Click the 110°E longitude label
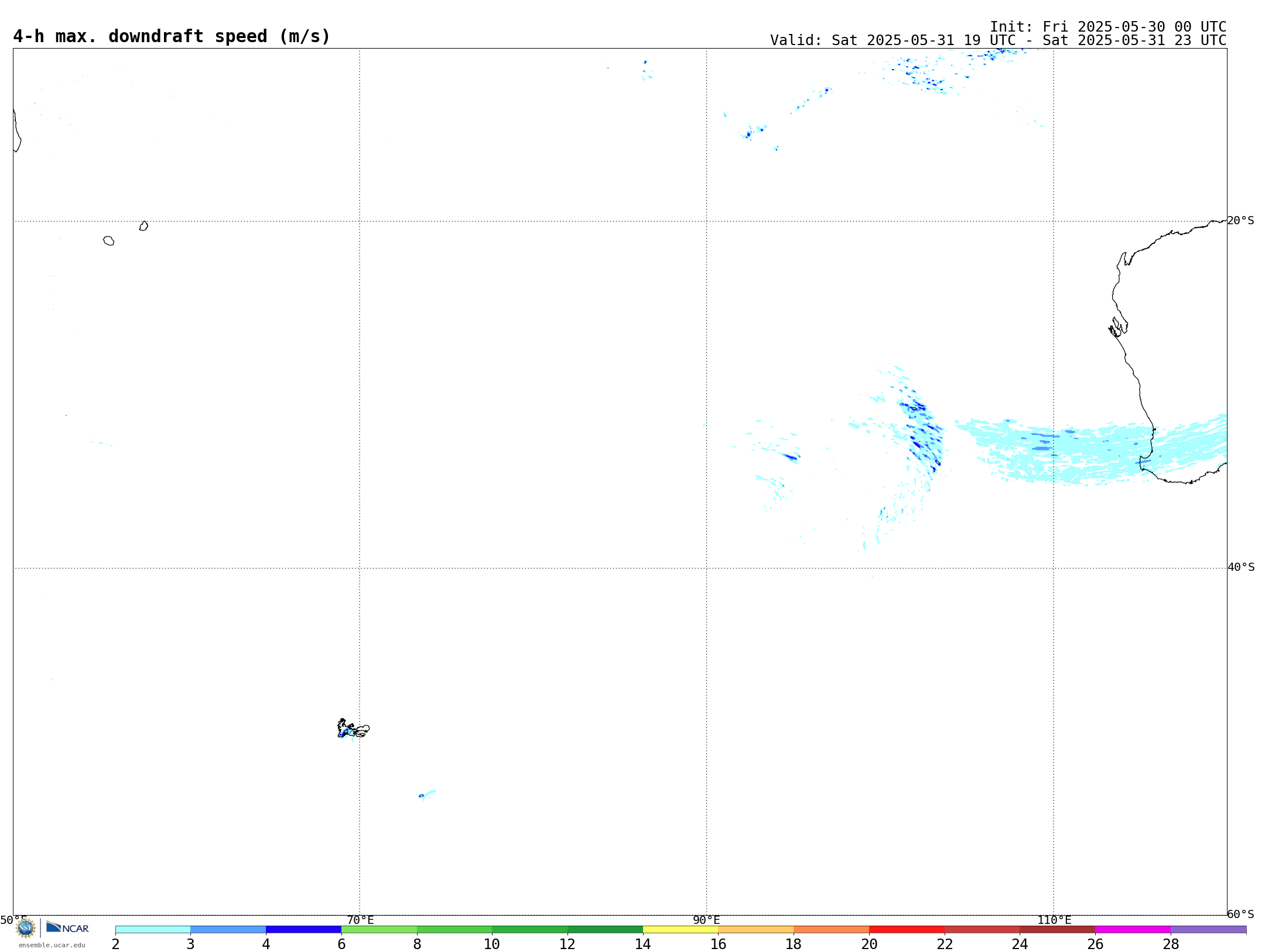 pyautogui.click(x=1054, y=920)
